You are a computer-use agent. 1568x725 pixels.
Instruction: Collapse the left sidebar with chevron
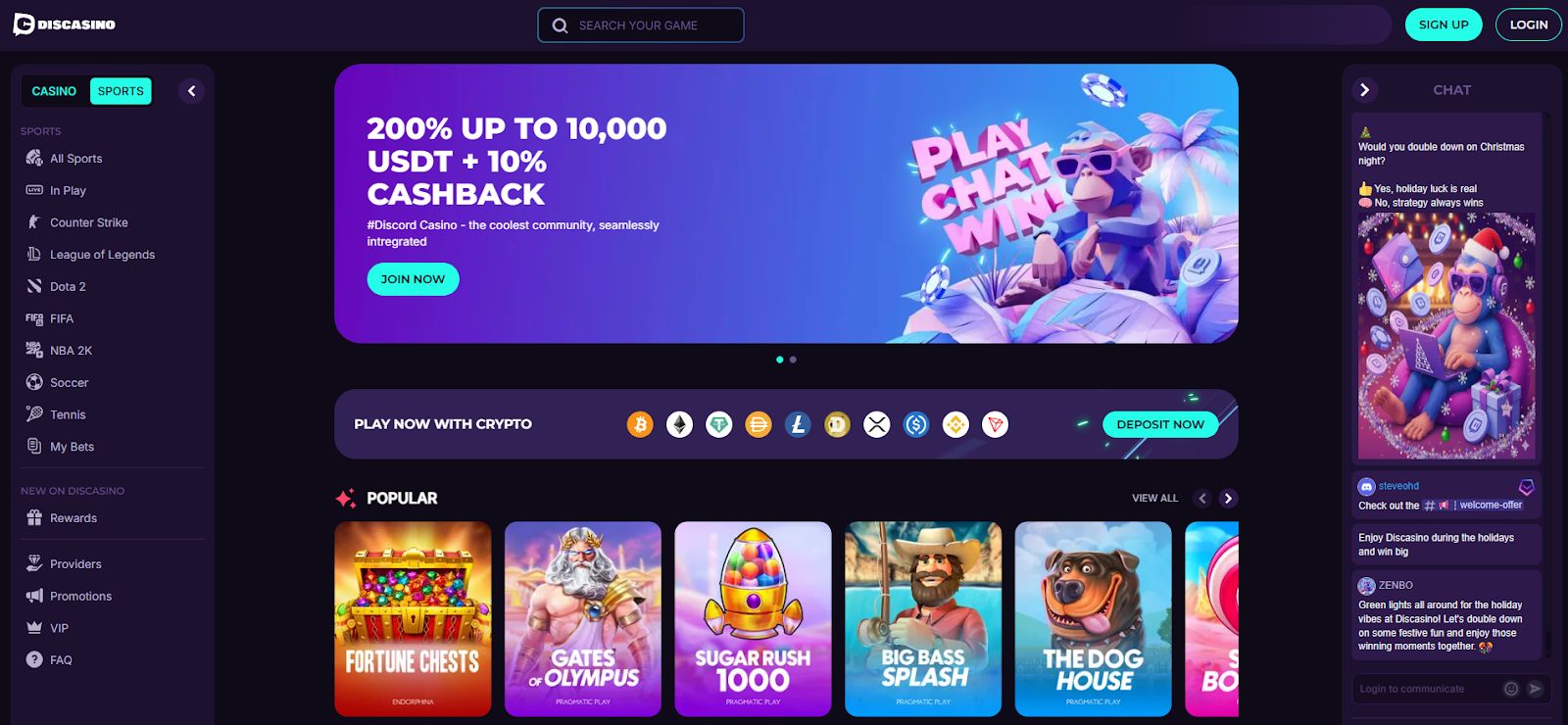tap(192, 91)
